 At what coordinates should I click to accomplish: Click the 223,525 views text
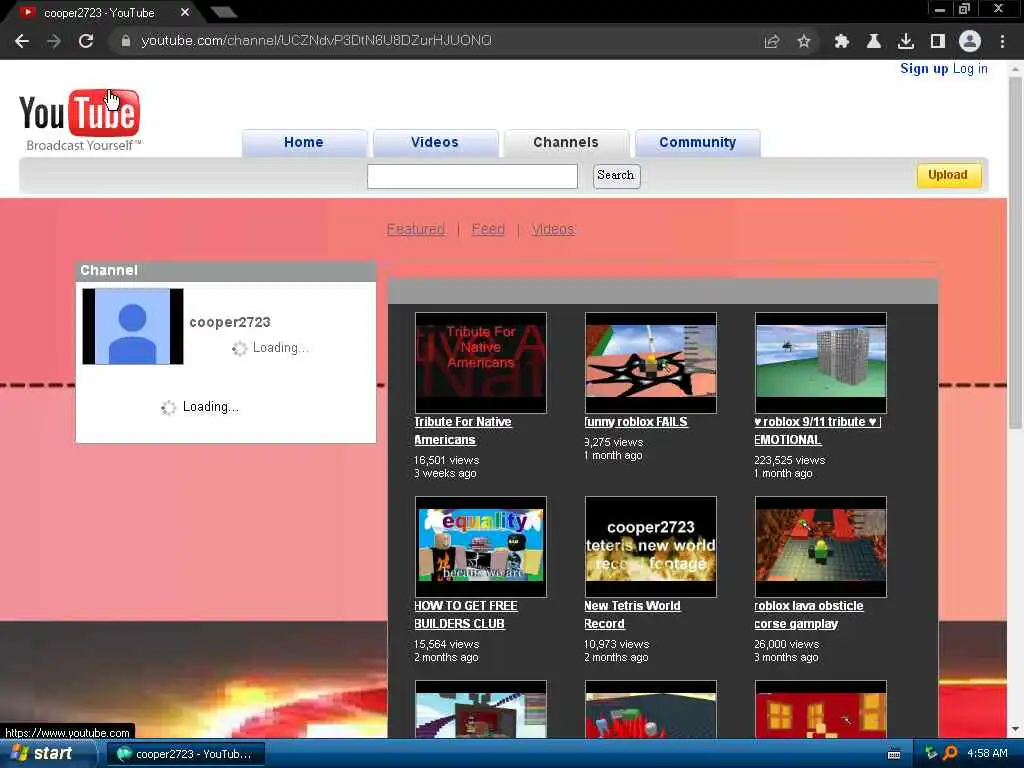(790, 460)
